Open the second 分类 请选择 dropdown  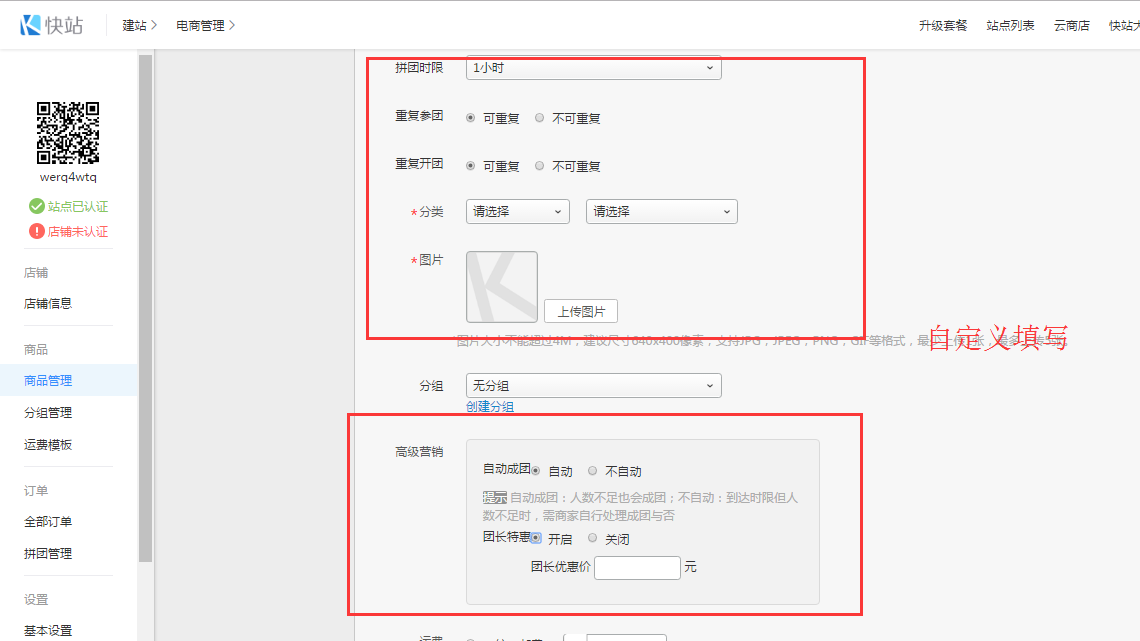(661, 212)
